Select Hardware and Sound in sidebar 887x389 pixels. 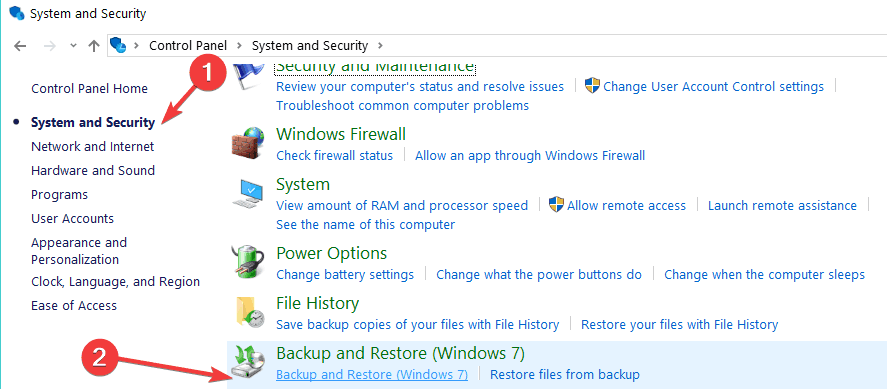click(x=93, y=171)
